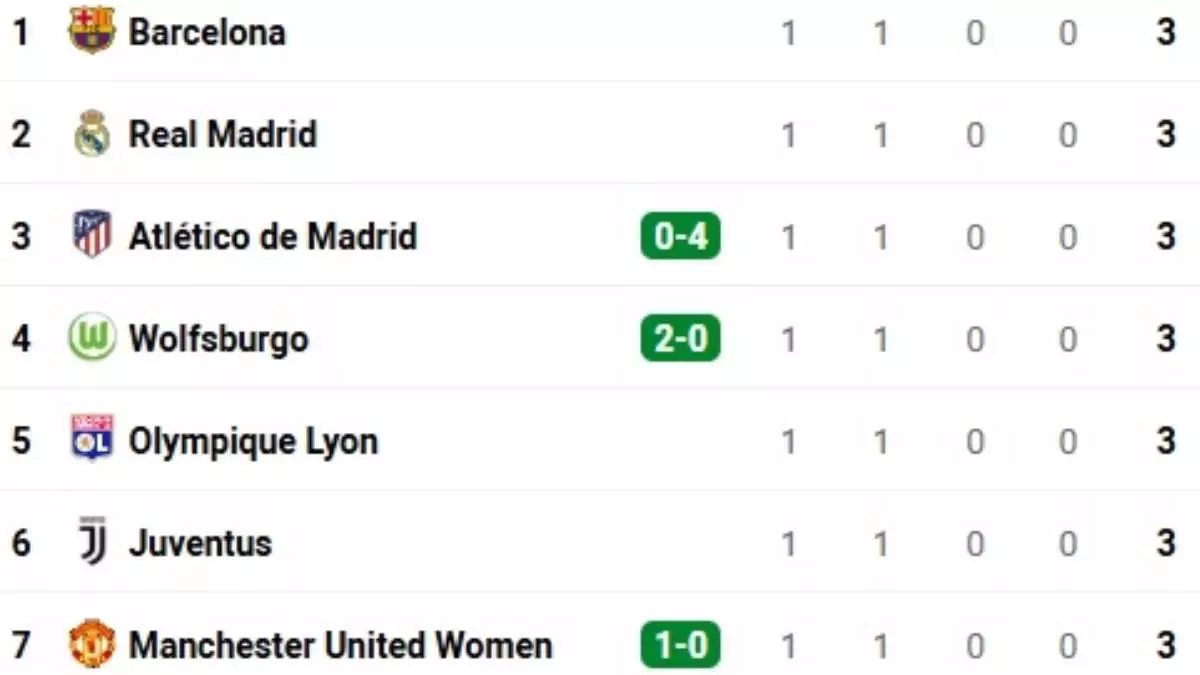This screenshot has height=675, width=1200.
Task: Click the Juventus club crest
Action: [x=91, y=543]
